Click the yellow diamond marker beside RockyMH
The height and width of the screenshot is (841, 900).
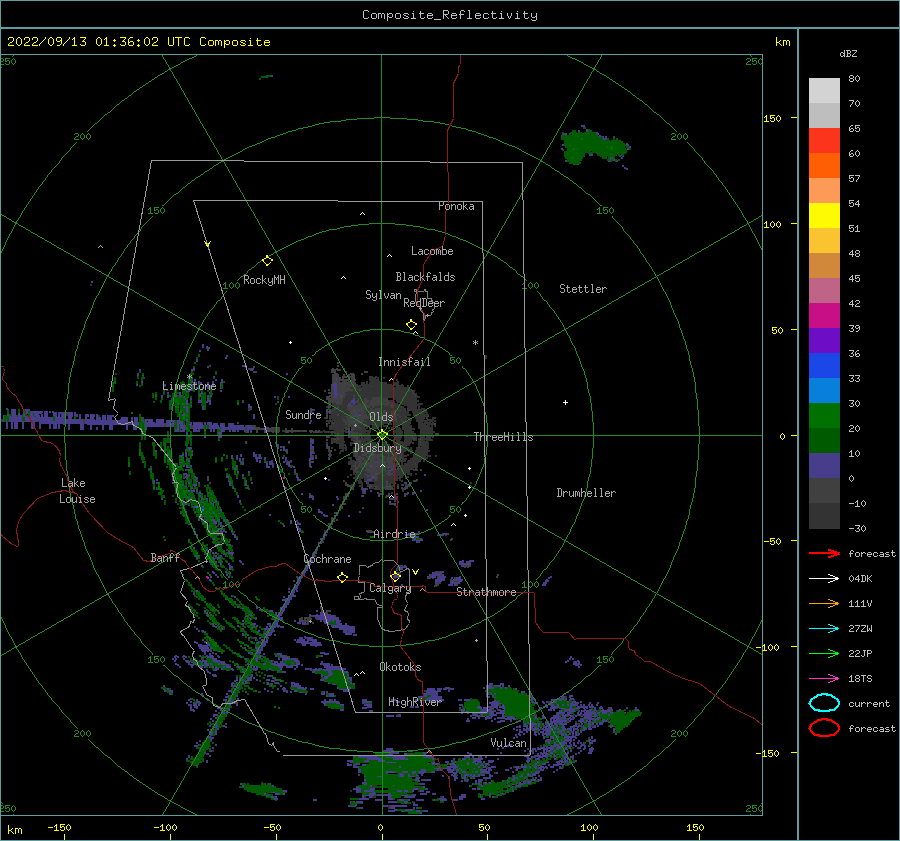267,261
